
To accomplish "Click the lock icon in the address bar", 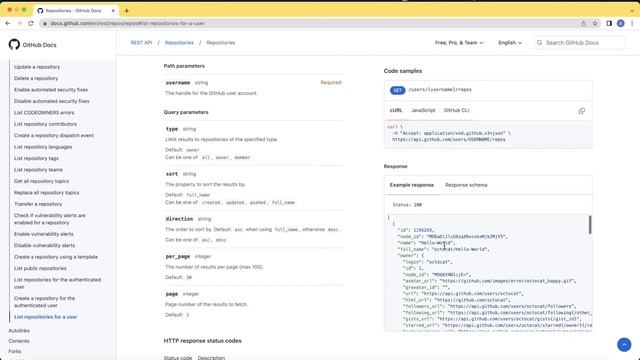I will pyautogui.click(x=45, y=24).
